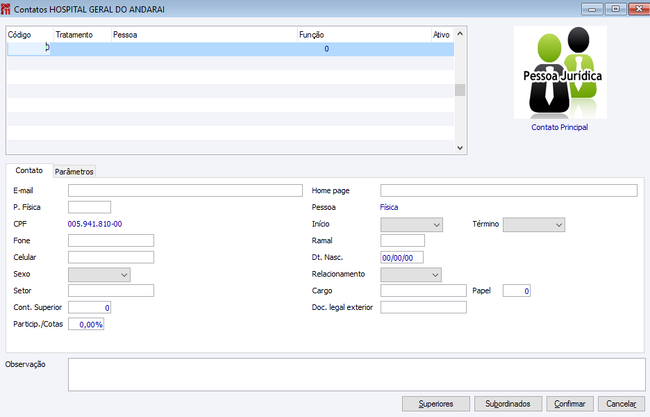Expand the Relacionamento dropdown

pos(411,275)
